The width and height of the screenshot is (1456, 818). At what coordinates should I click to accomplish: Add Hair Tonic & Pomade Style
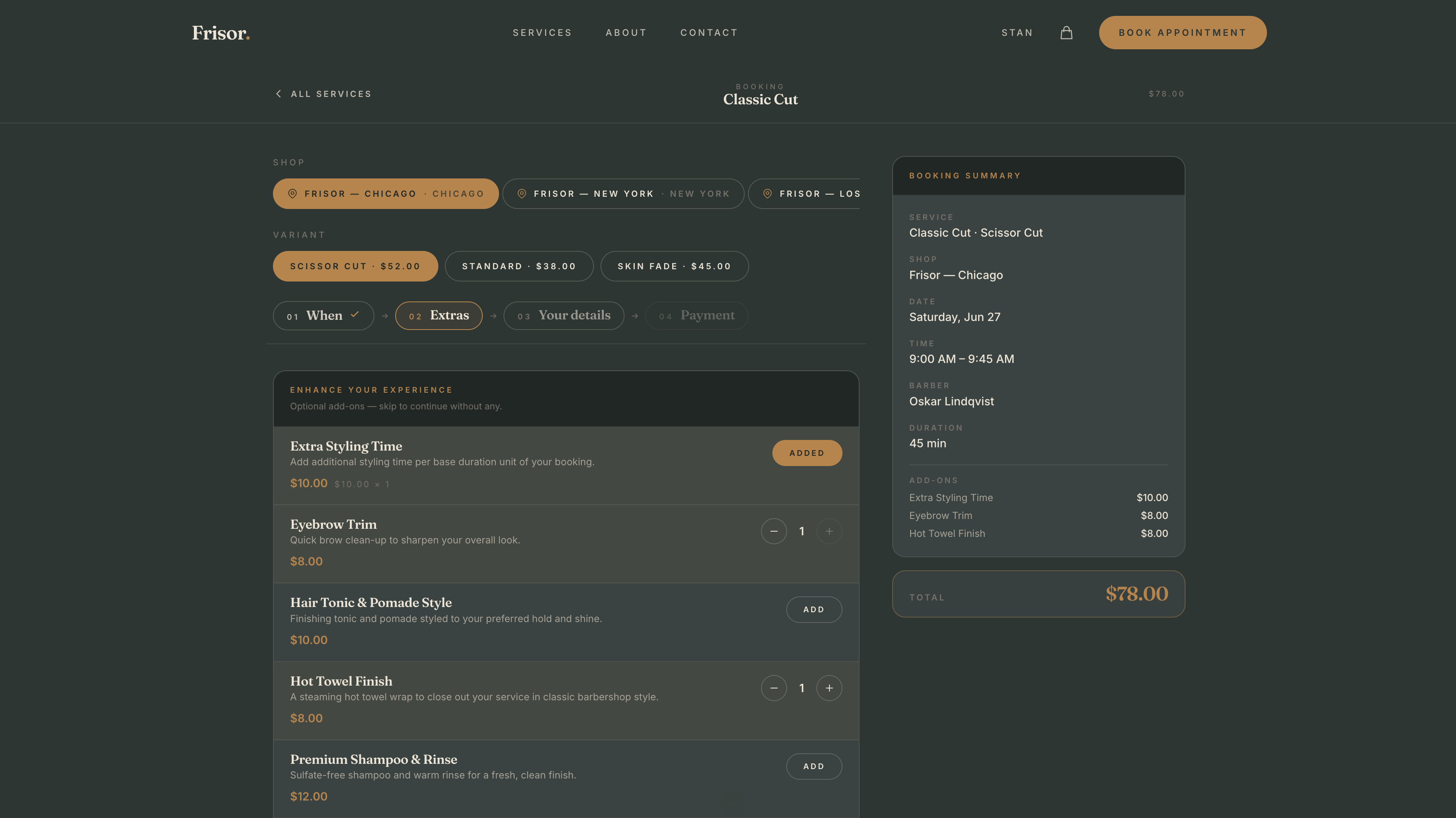click(814, 609)
